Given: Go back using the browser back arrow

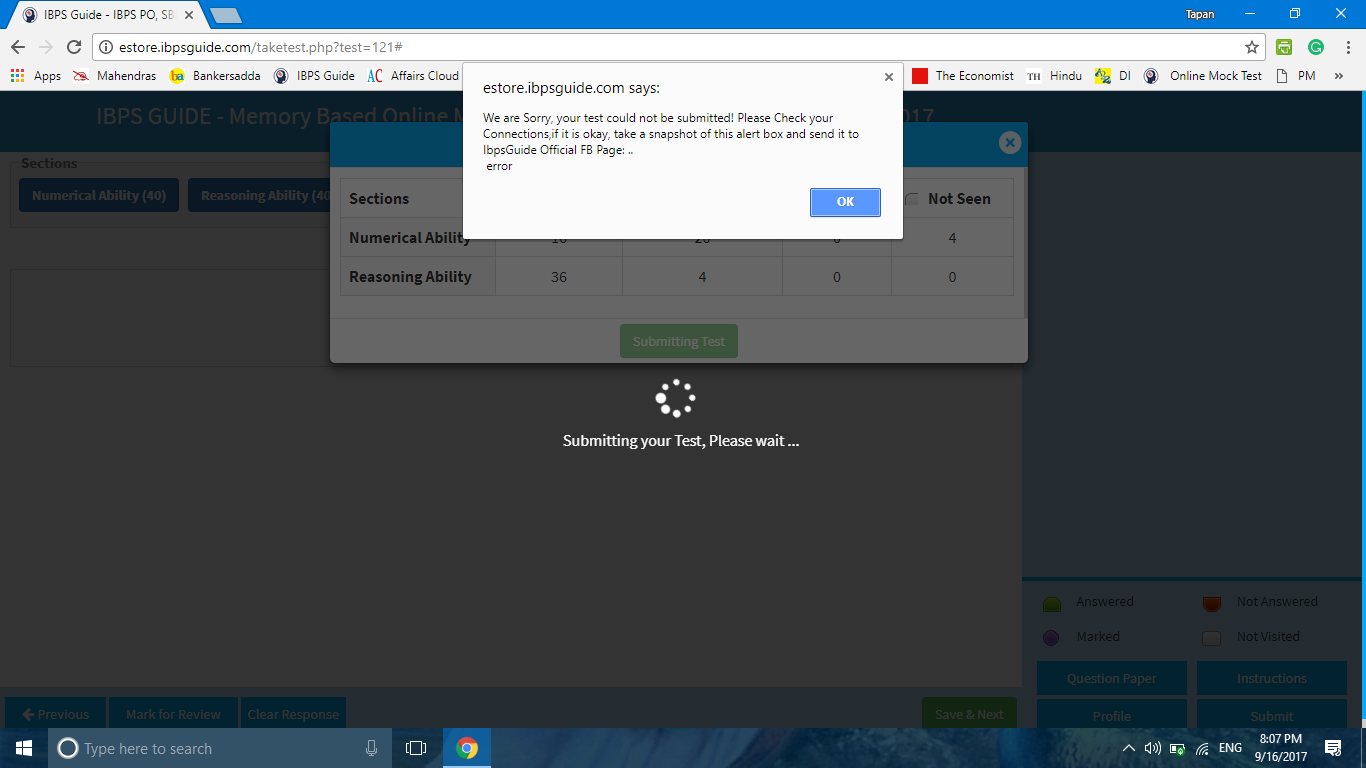Looking at the screenshot, I should (x=18, y=47).
